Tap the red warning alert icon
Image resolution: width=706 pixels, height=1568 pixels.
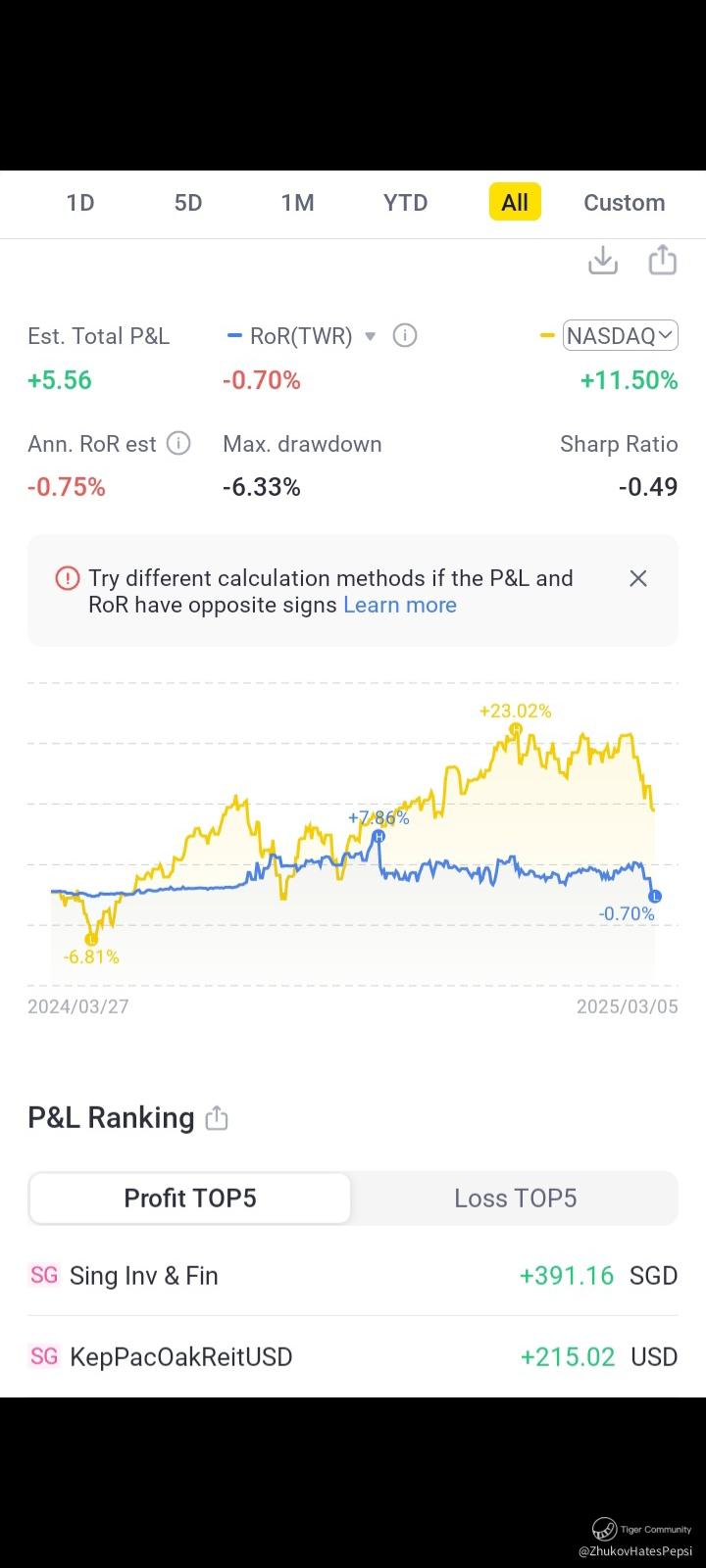pyautogui.click(x=67, y=578)
